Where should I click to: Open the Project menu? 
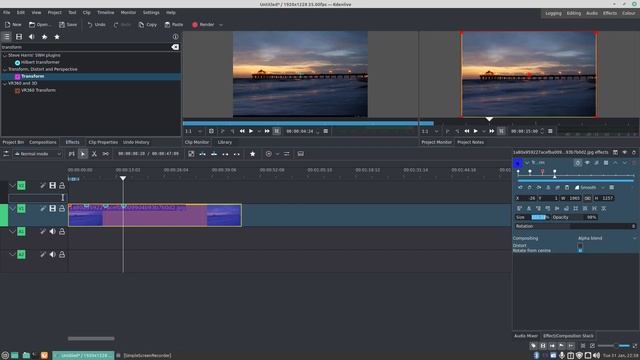[54, 13]
